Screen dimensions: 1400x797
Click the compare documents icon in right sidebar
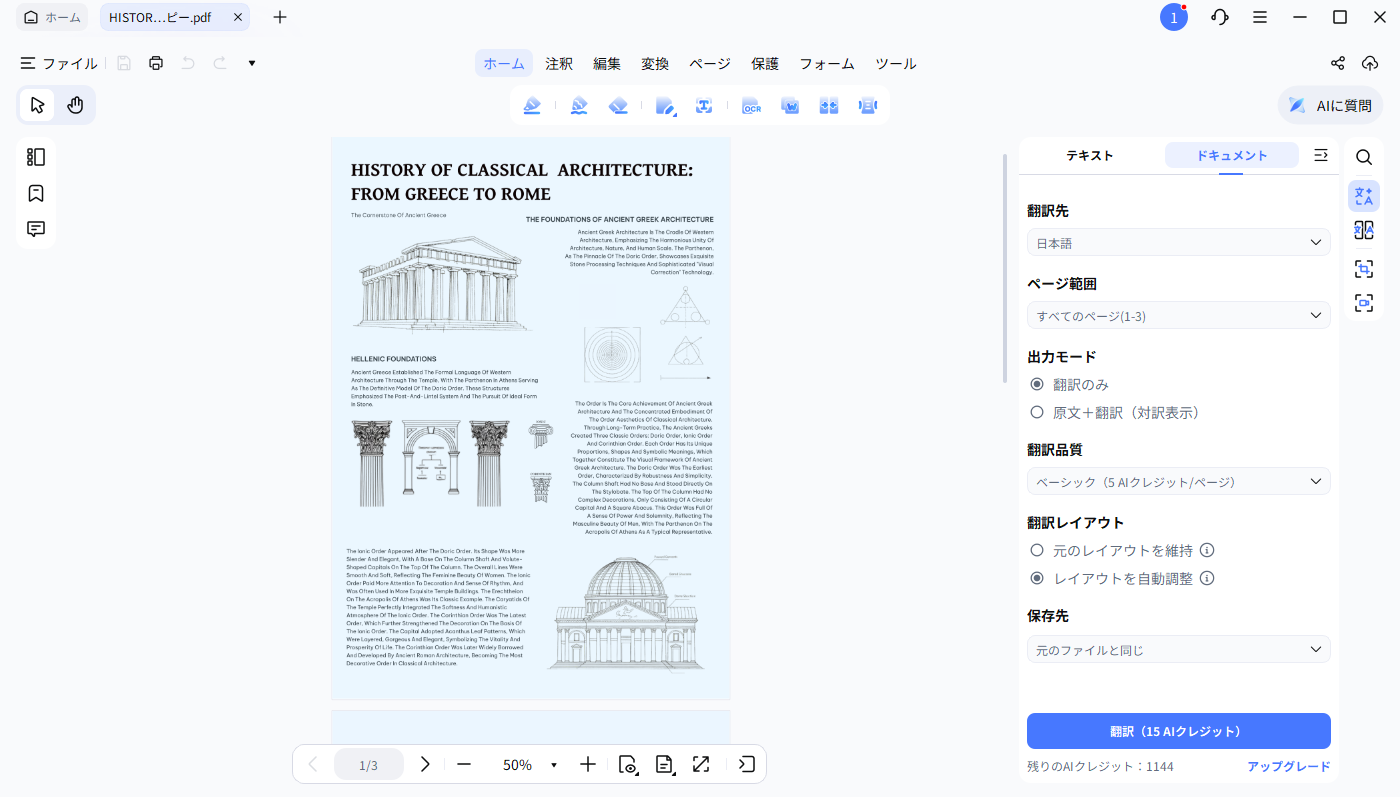pyautogui.click(x=1364, y=231)
